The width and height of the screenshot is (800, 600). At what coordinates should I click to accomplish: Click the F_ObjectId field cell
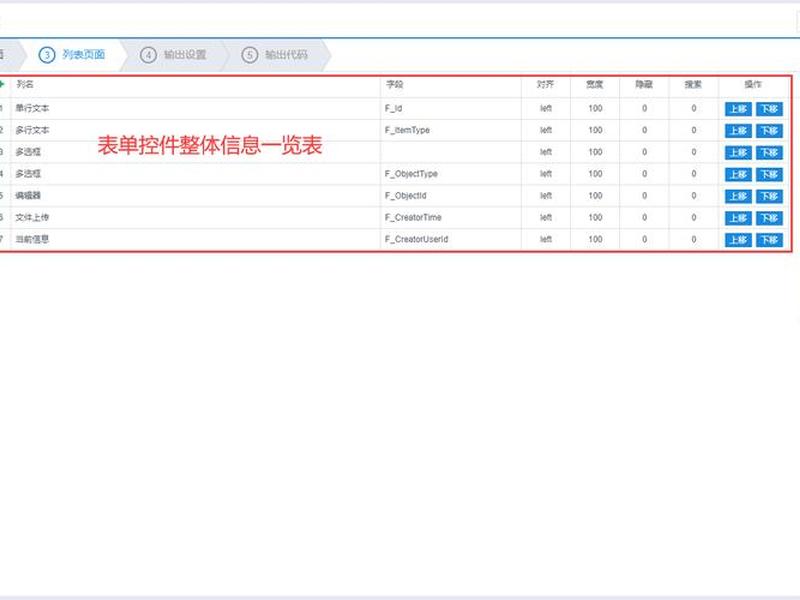coord(406,196)
